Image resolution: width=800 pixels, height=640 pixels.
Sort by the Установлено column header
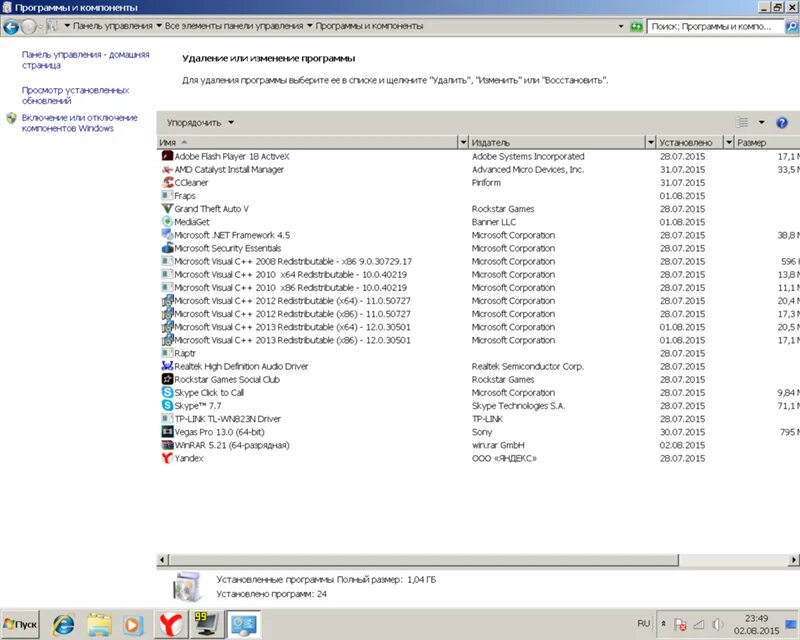tap(690, 142)
